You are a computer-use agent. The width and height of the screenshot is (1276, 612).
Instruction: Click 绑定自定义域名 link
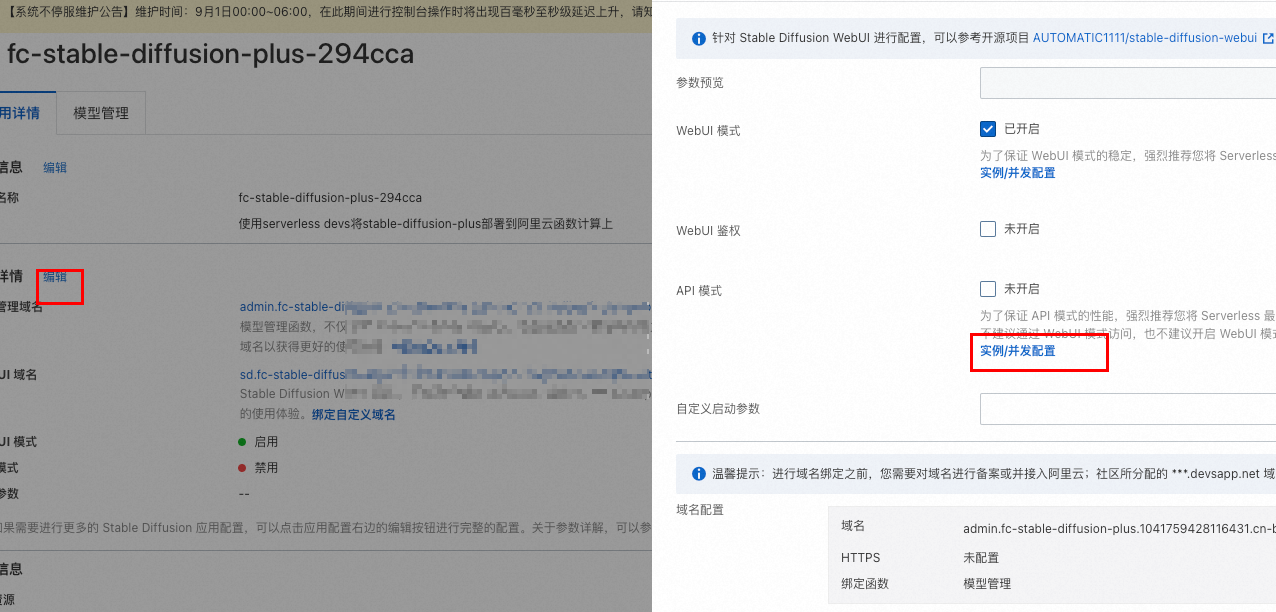(x=354, y=414)
